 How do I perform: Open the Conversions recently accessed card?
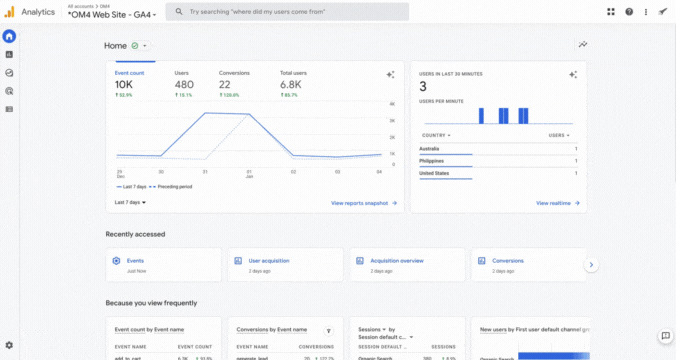coord(529,265)
